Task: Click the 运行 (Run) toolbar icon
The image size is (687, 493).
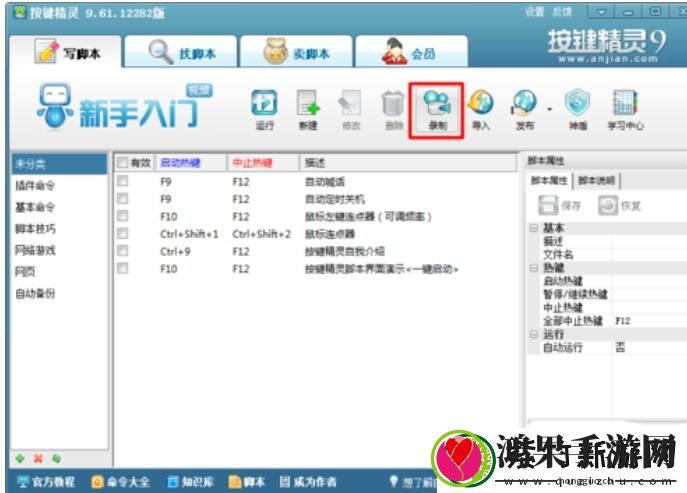Action: point(264,110)
